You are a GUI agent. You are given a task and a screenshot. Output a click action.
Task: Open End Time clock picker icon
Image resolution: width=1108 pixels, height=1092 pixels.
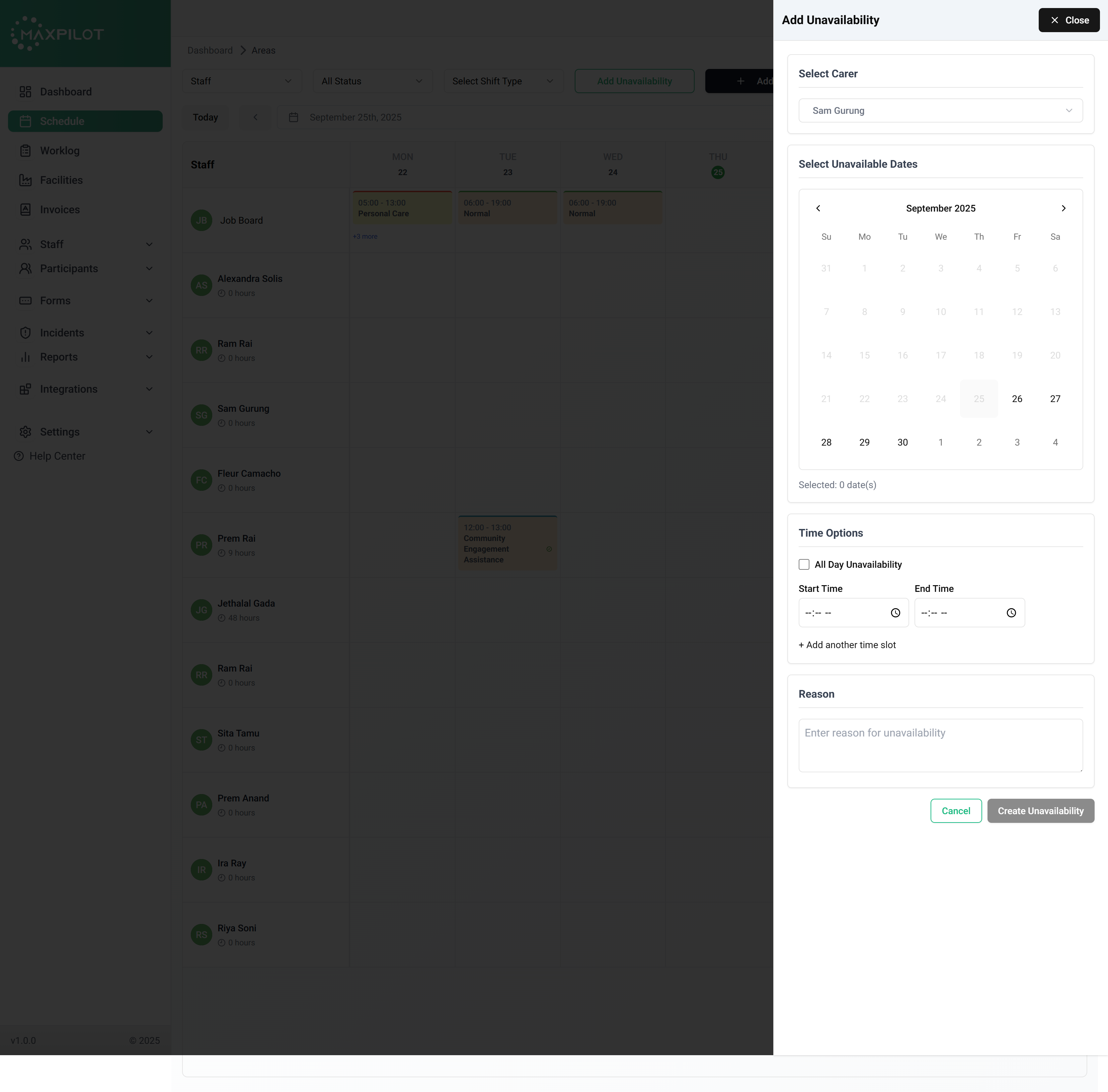pos(1011,613)
